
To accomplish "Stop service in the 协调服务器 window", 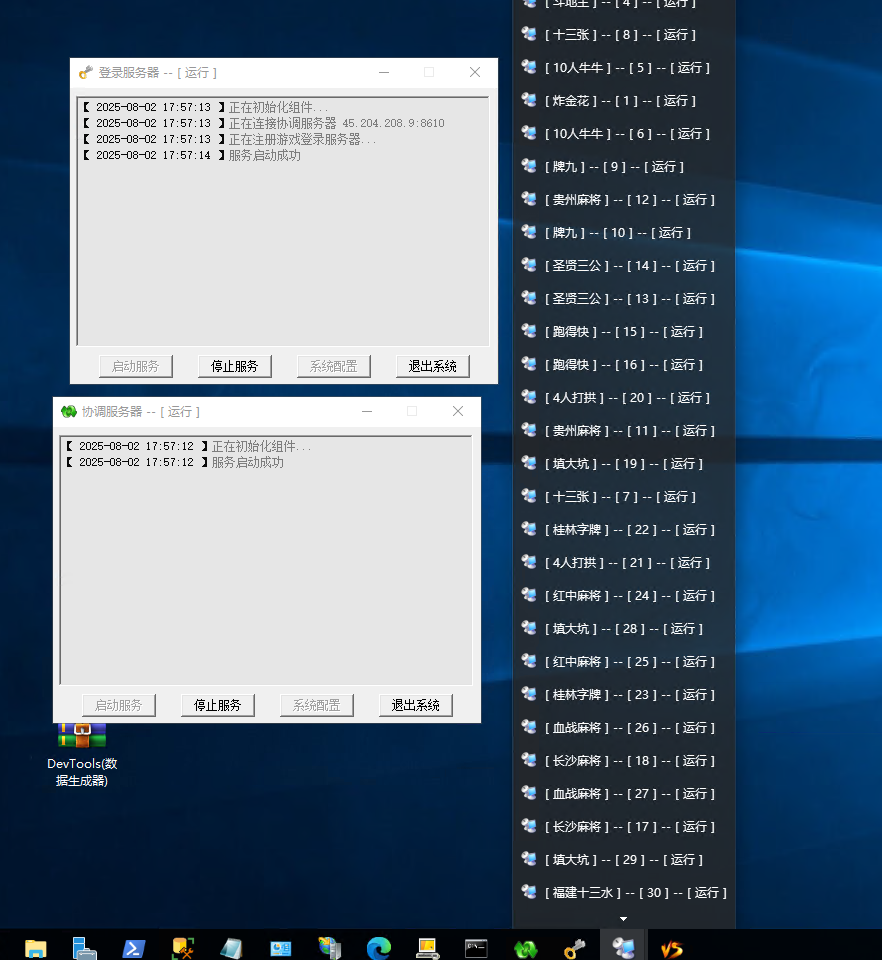I will tap(218, 705).
